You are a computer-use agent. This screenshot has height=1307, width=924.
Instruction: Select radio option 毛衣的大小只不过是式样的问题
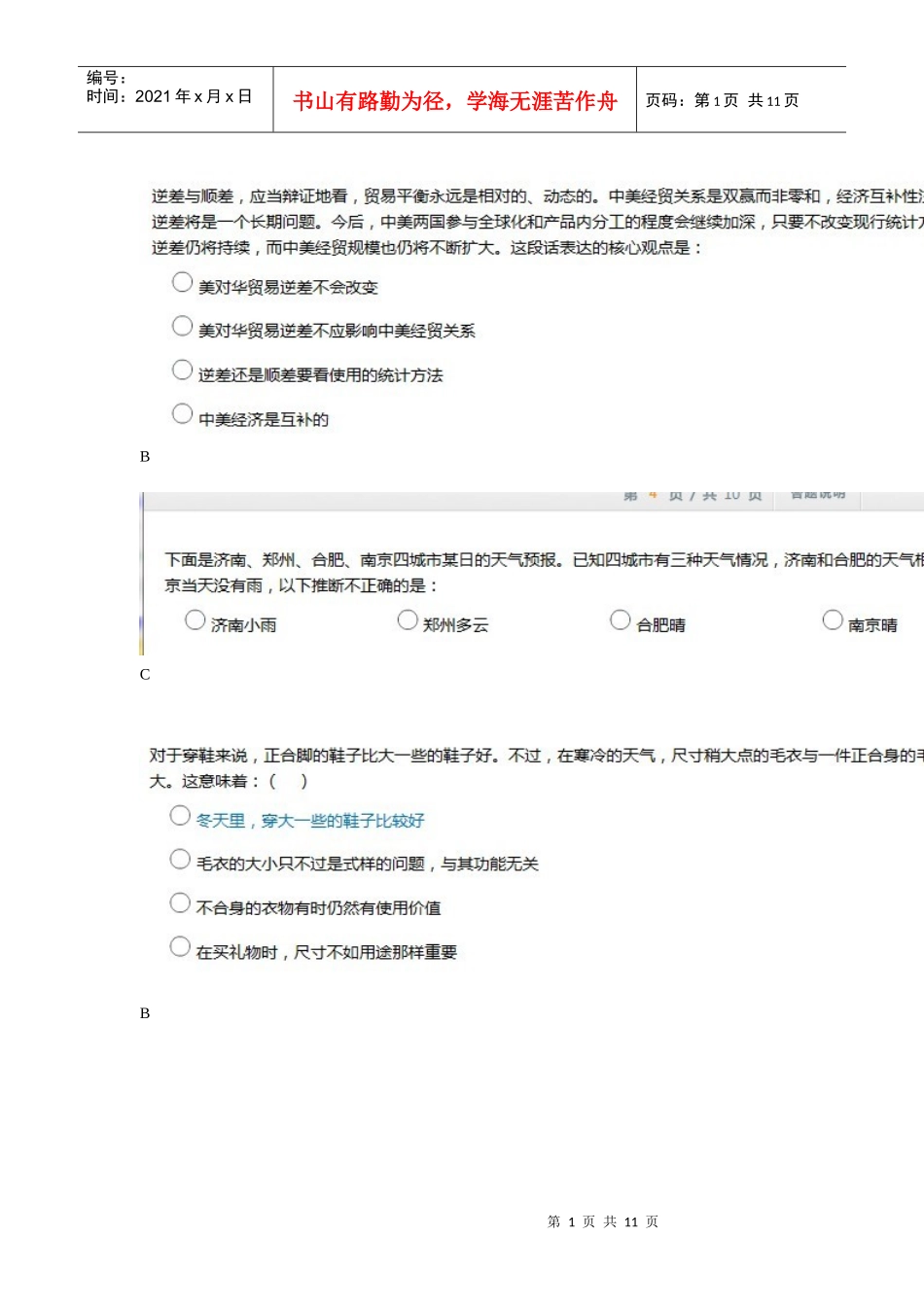tap(180, 859)
